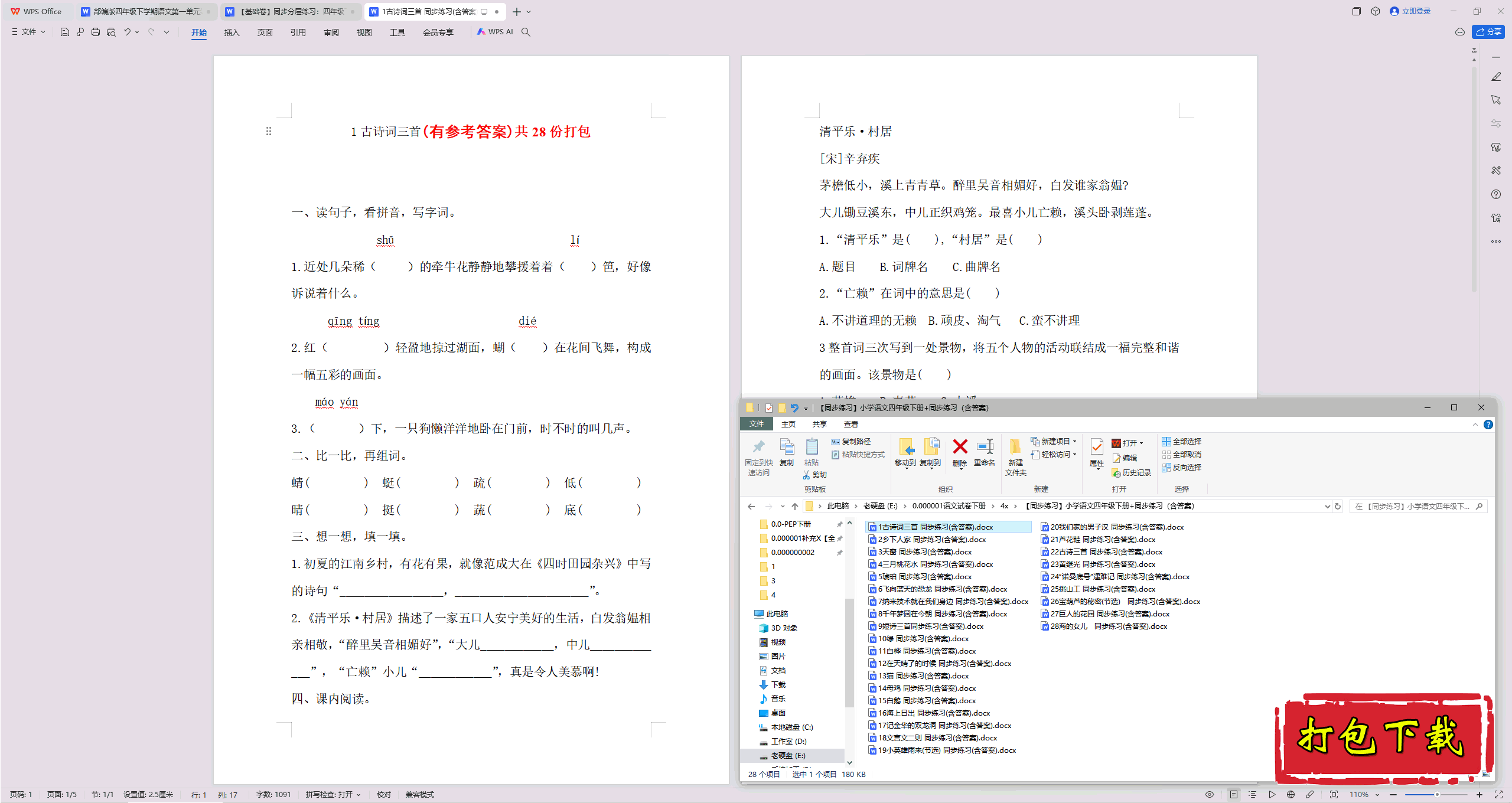1512x803 pixels.
Task: Click Copy Path (复制路径) in Explorer
Action: pos(850,442)
